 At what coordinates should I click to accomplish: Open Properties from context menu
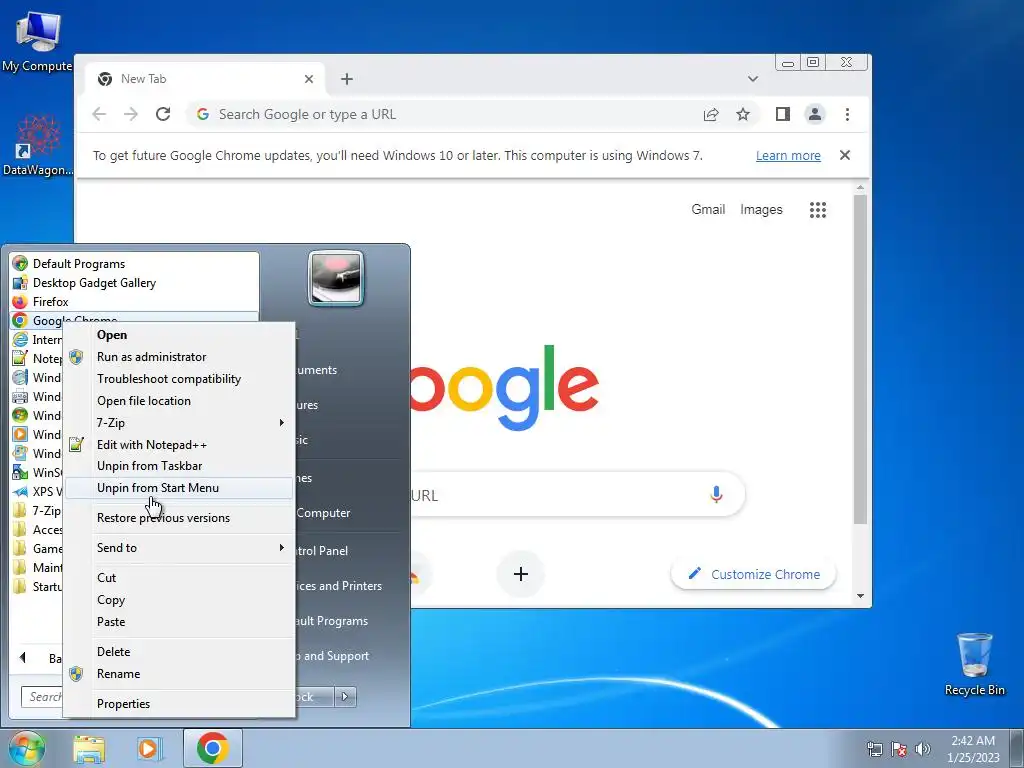tap(180, 704)
